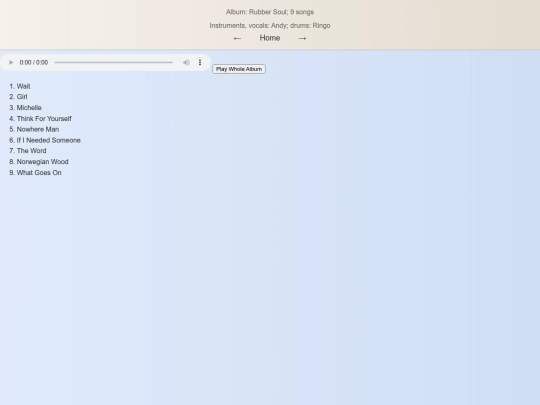Select the song Norwegian Wood
The width and height of the screenshot is (540, 405).
(x=43, y=162)
